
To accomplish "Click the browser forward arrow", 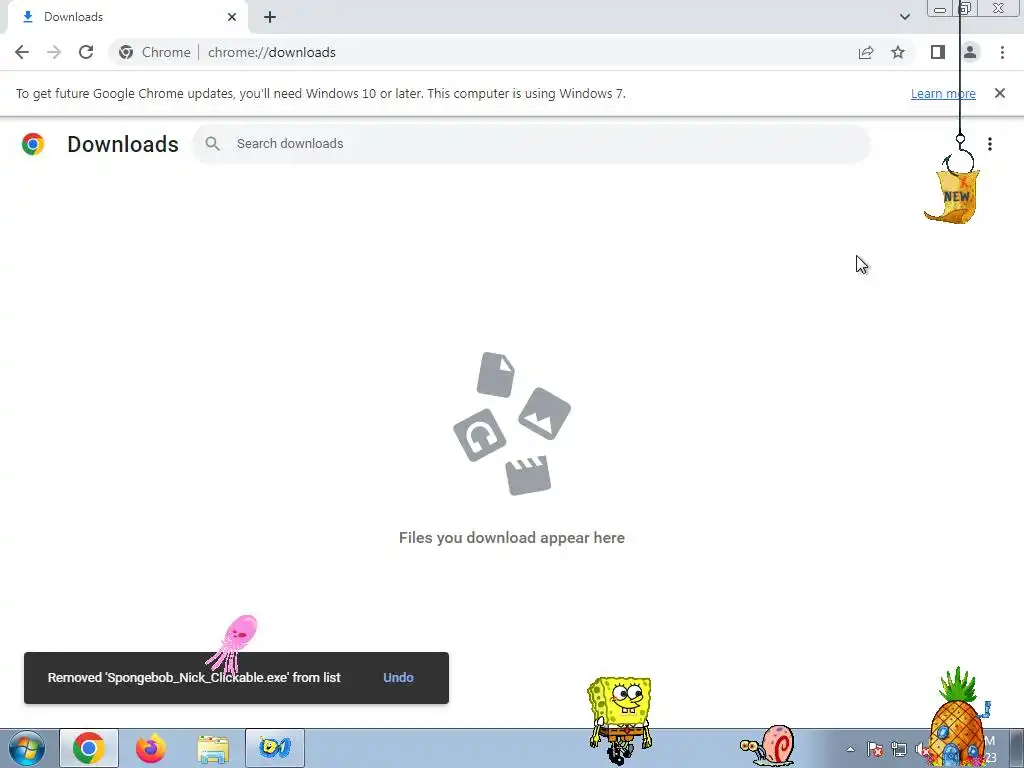I will 54,52.
